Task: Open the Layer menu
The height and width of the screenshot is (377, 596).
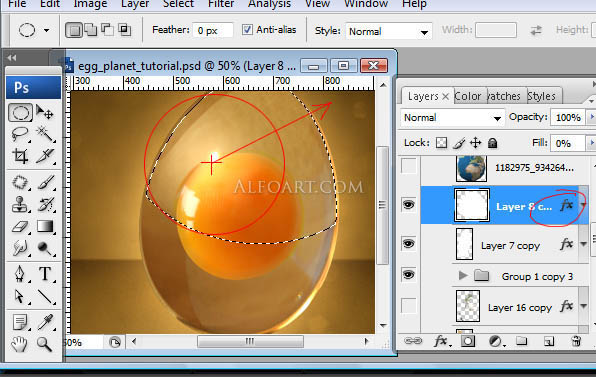Action: pyautogui.click(x=135, y=4)
